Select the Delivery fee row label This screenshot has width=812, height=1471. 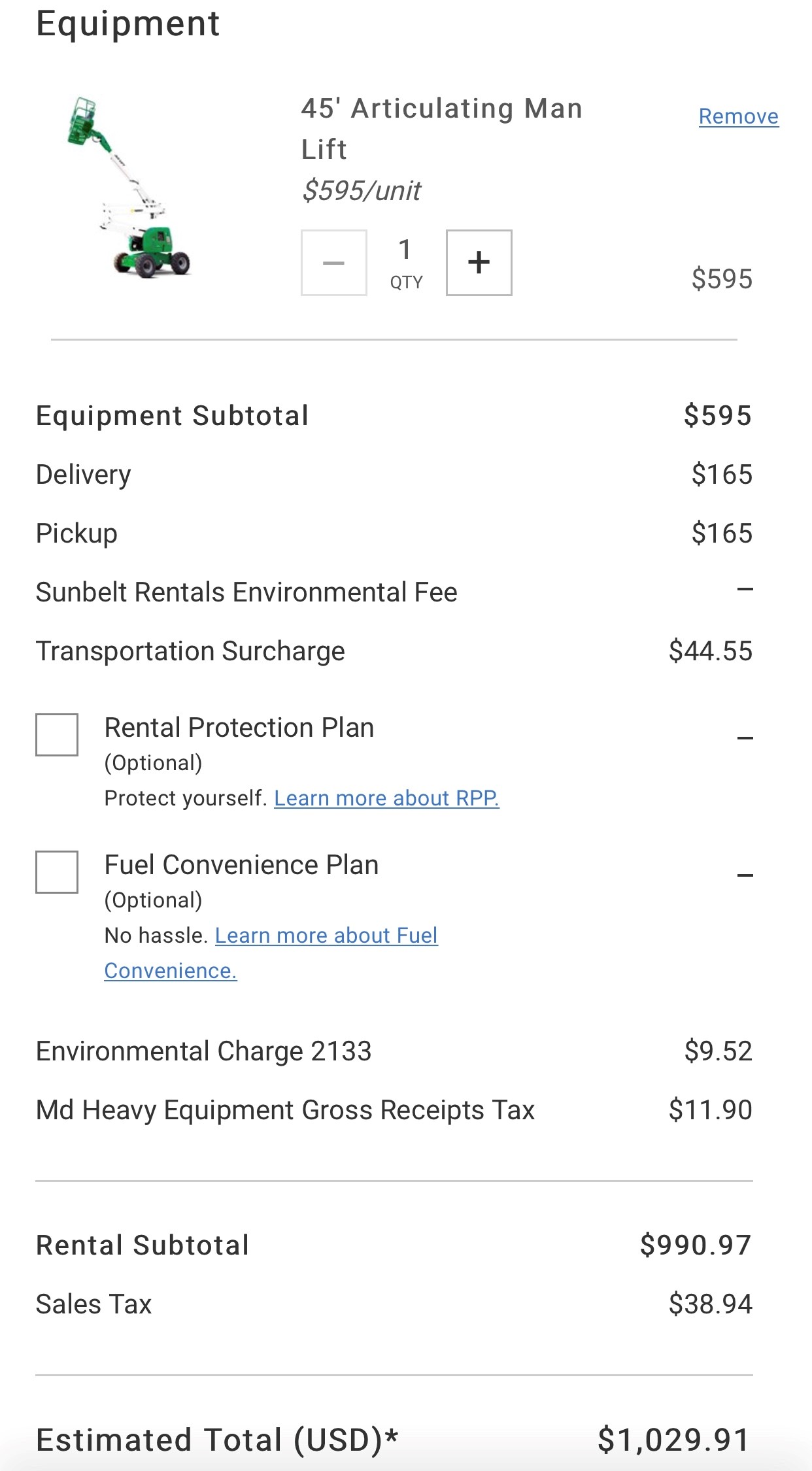click(83, 475)
